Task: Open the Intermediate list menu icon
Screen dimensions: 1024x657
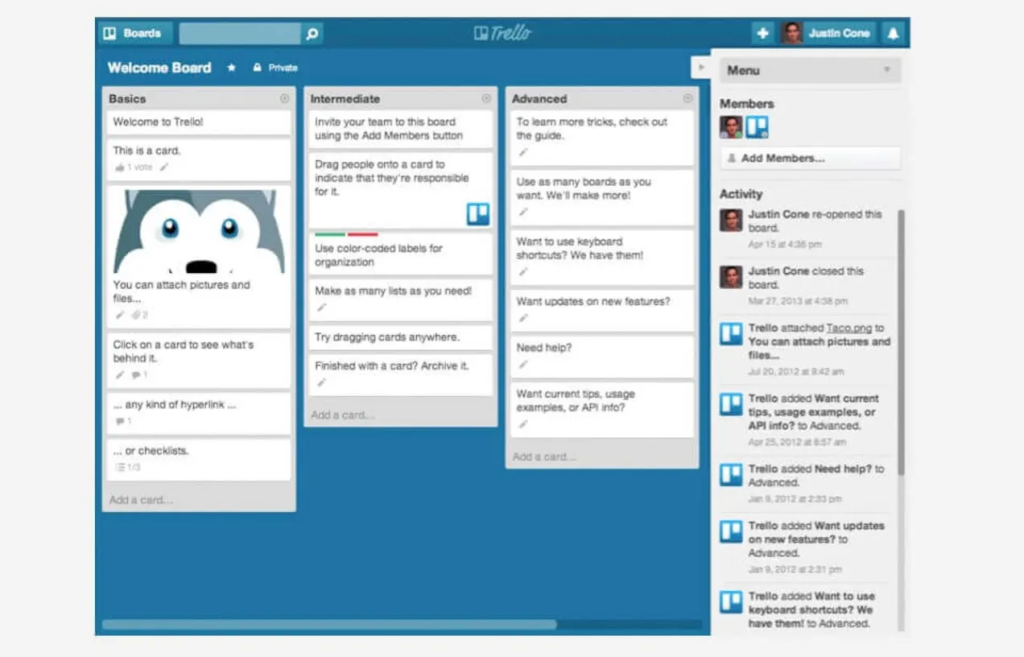Action: click(486, 99)
